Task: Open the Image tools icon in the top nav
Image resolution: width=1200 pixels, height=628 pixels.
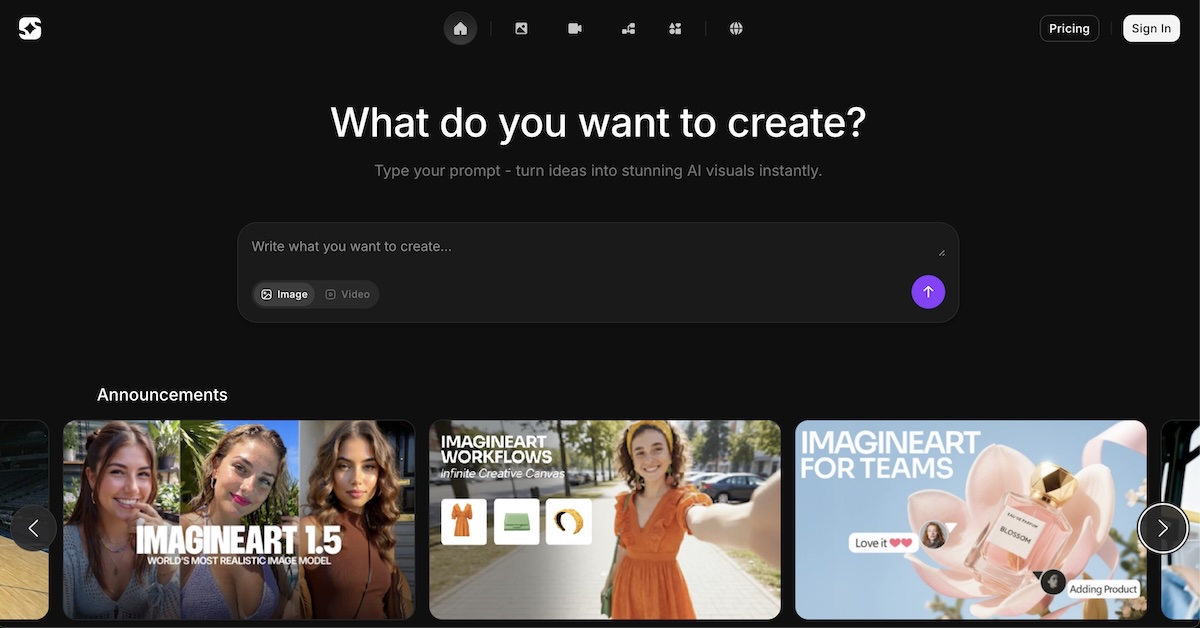Action: coord(521,29)
